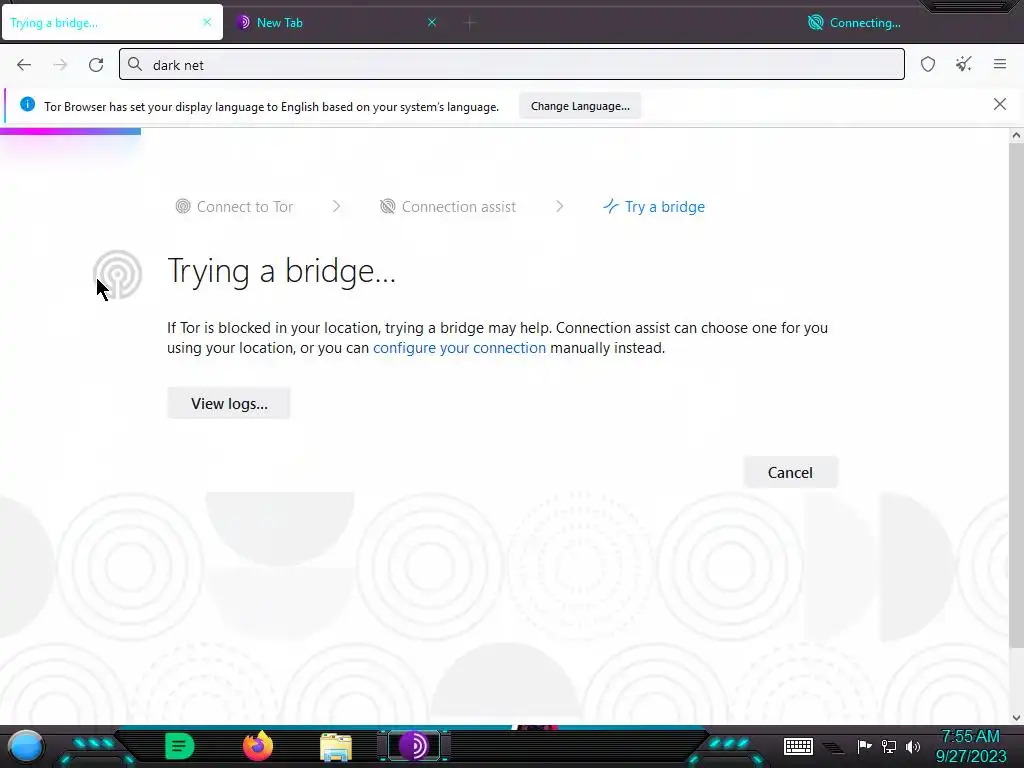This screenshot has height=768, width=1024.
Task: Switch to the New Tab tab
Action: tap(336, 23)
